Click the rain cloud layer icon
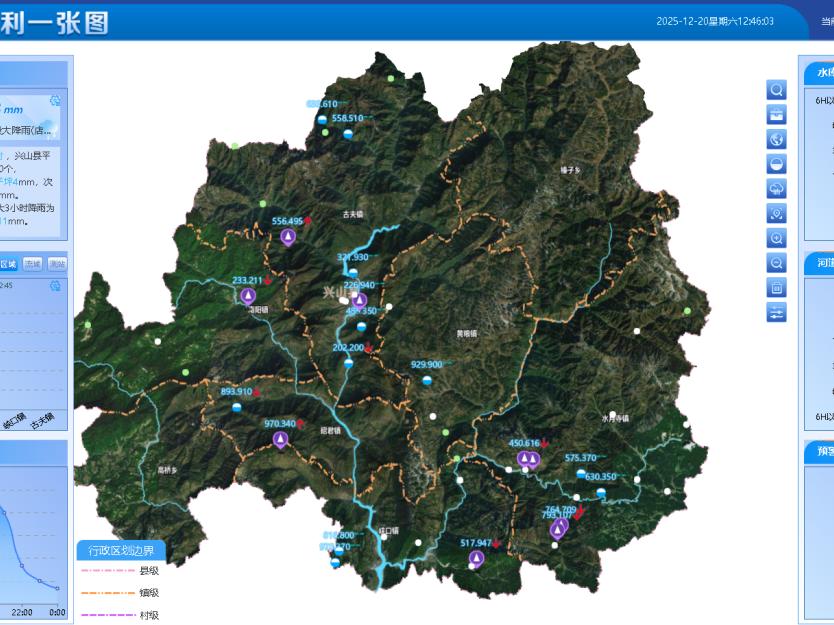The height and width of the screenshot is (625, 834). tap(776, 189)
